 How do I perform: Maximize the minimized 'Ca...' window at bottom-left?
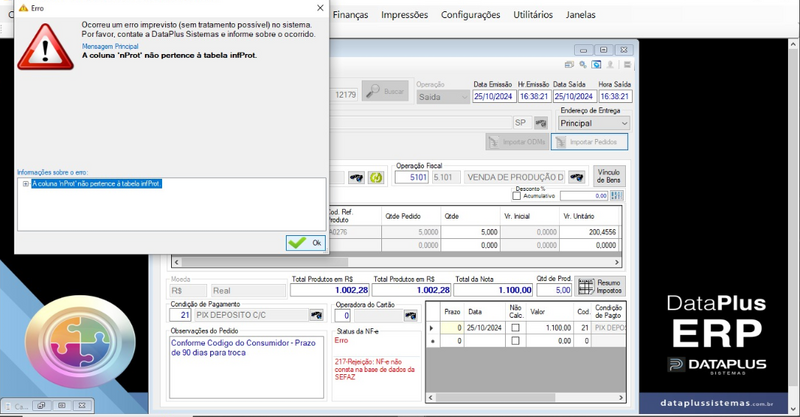point(62,406)
